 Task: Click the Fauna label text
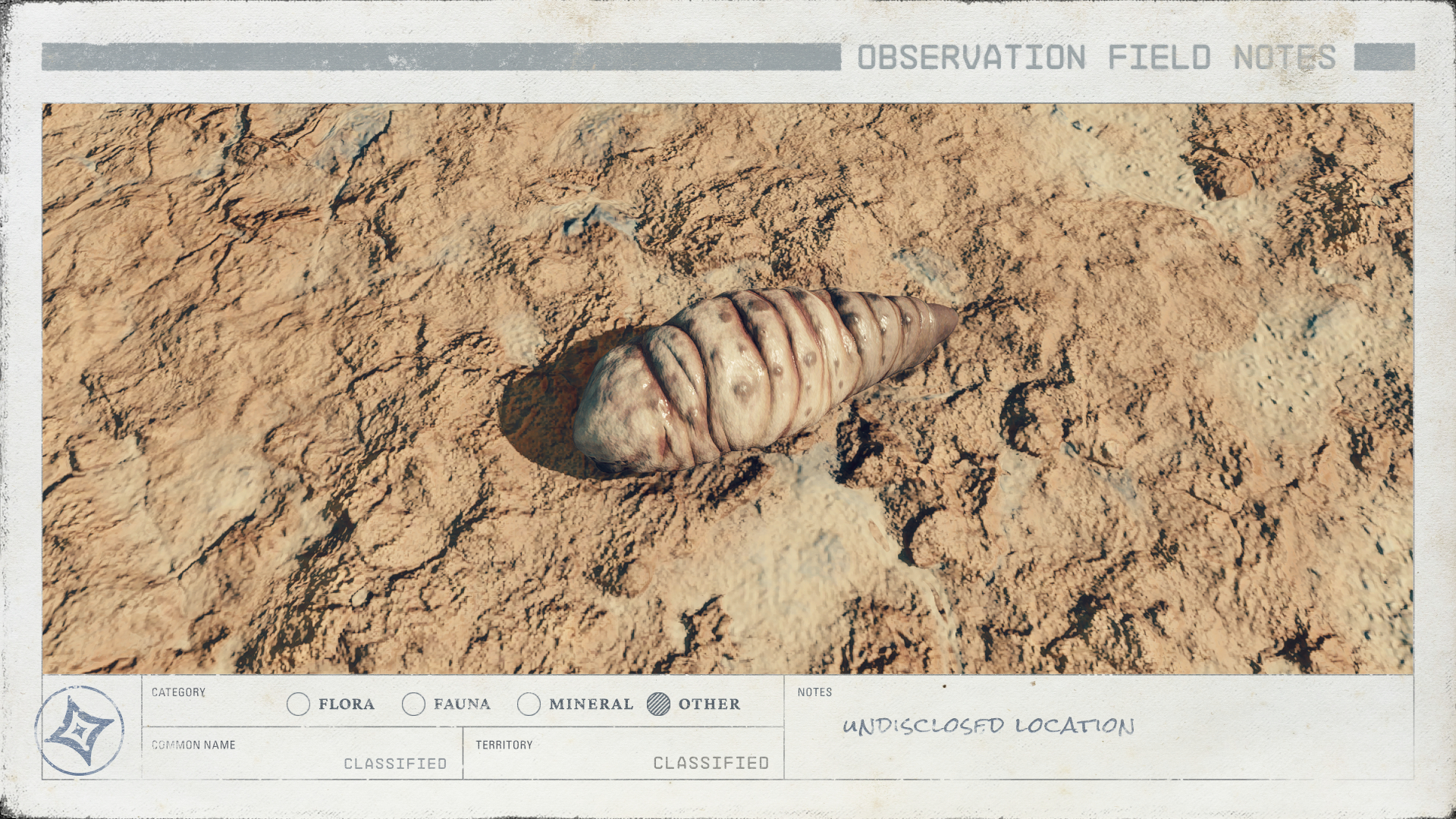[462, 704]
